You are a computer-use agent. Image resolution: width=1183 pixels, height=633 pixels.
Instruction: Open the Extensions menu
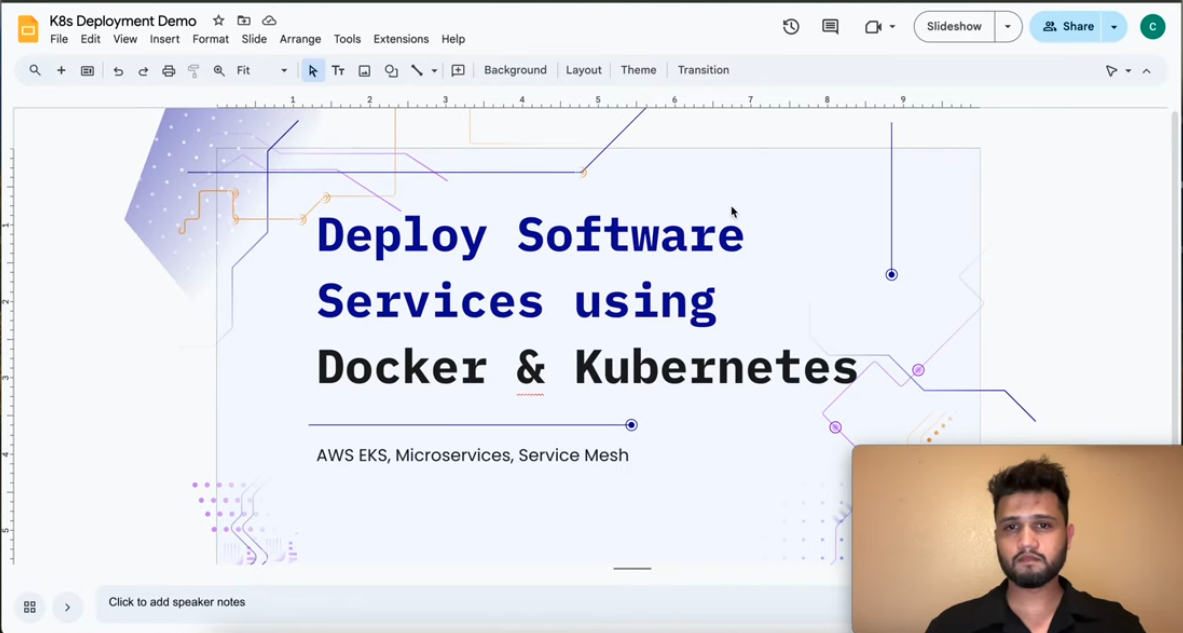401,39
